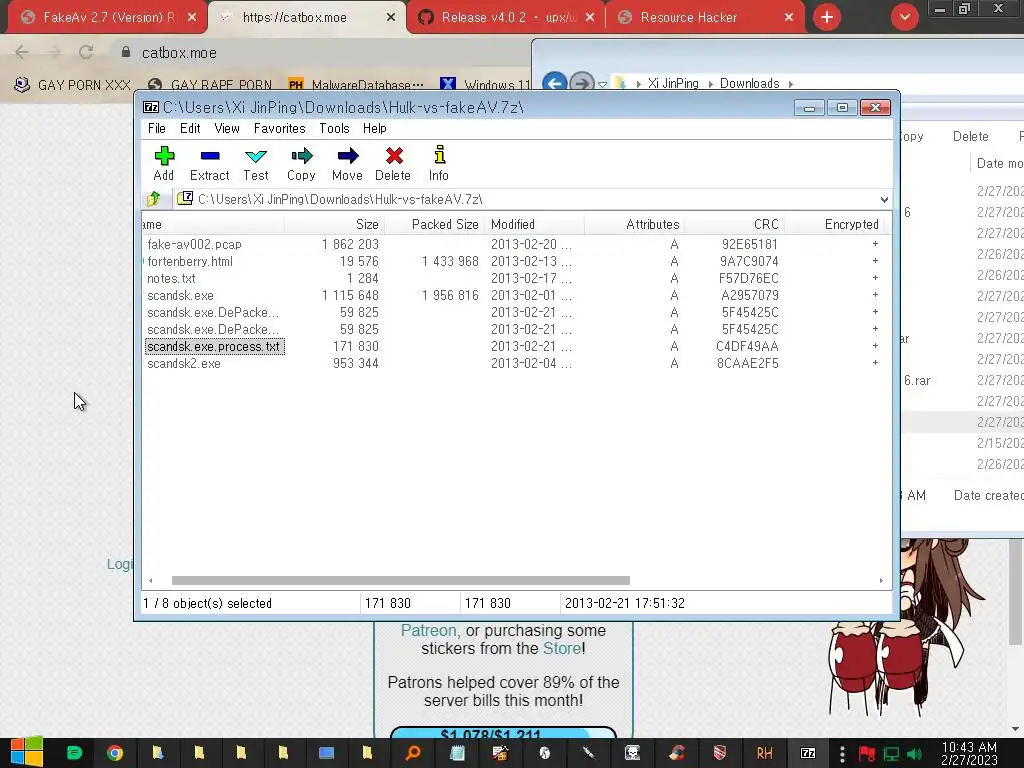This screenshot has width=1024, height=768.
Task: Open the MalwareDatabase bookmark
Action: [x=357, y=85]
